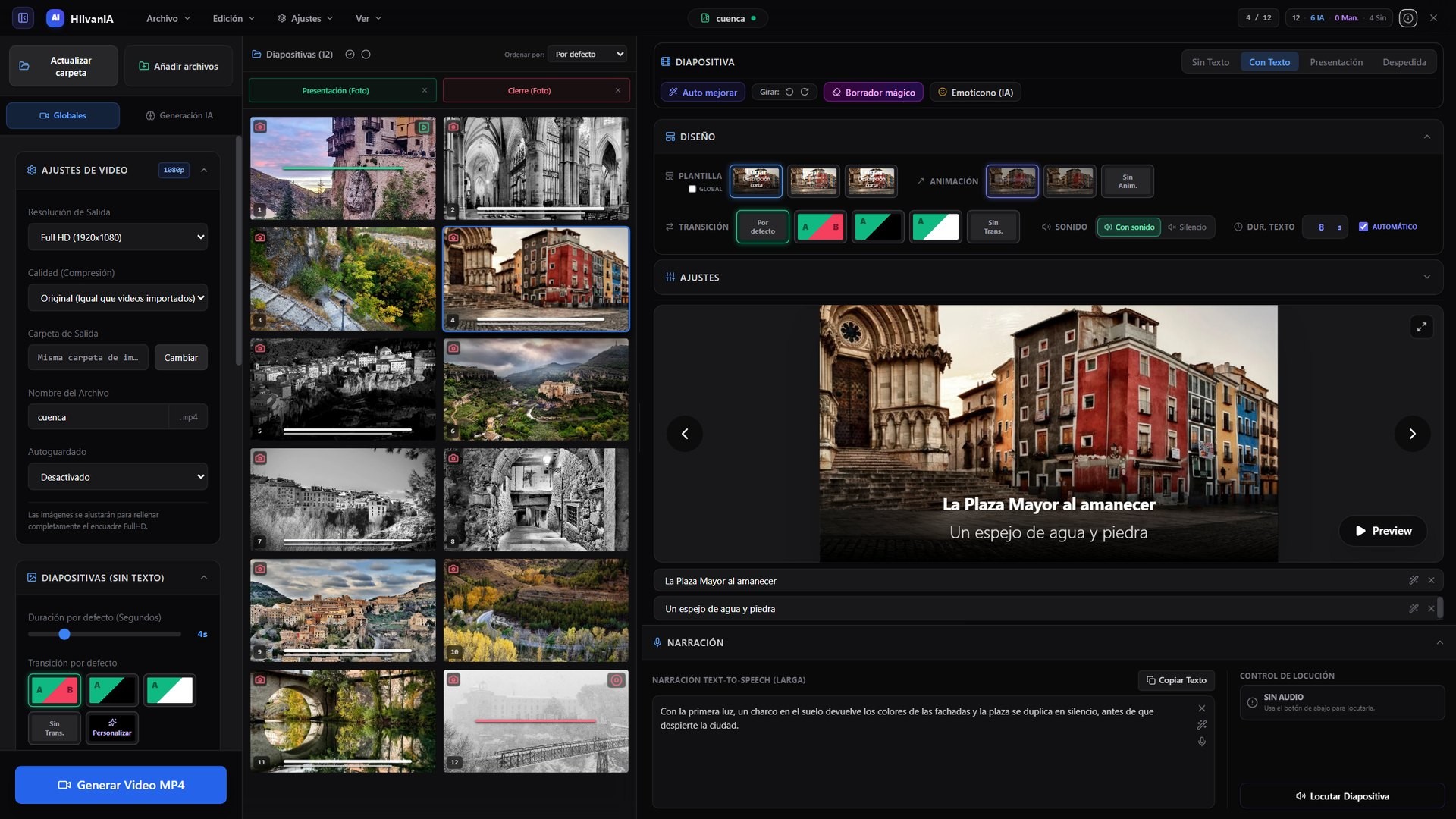Switch to the Generación IA tab
The height and width of the screenshot is (819, 1456).
(180, 115)
